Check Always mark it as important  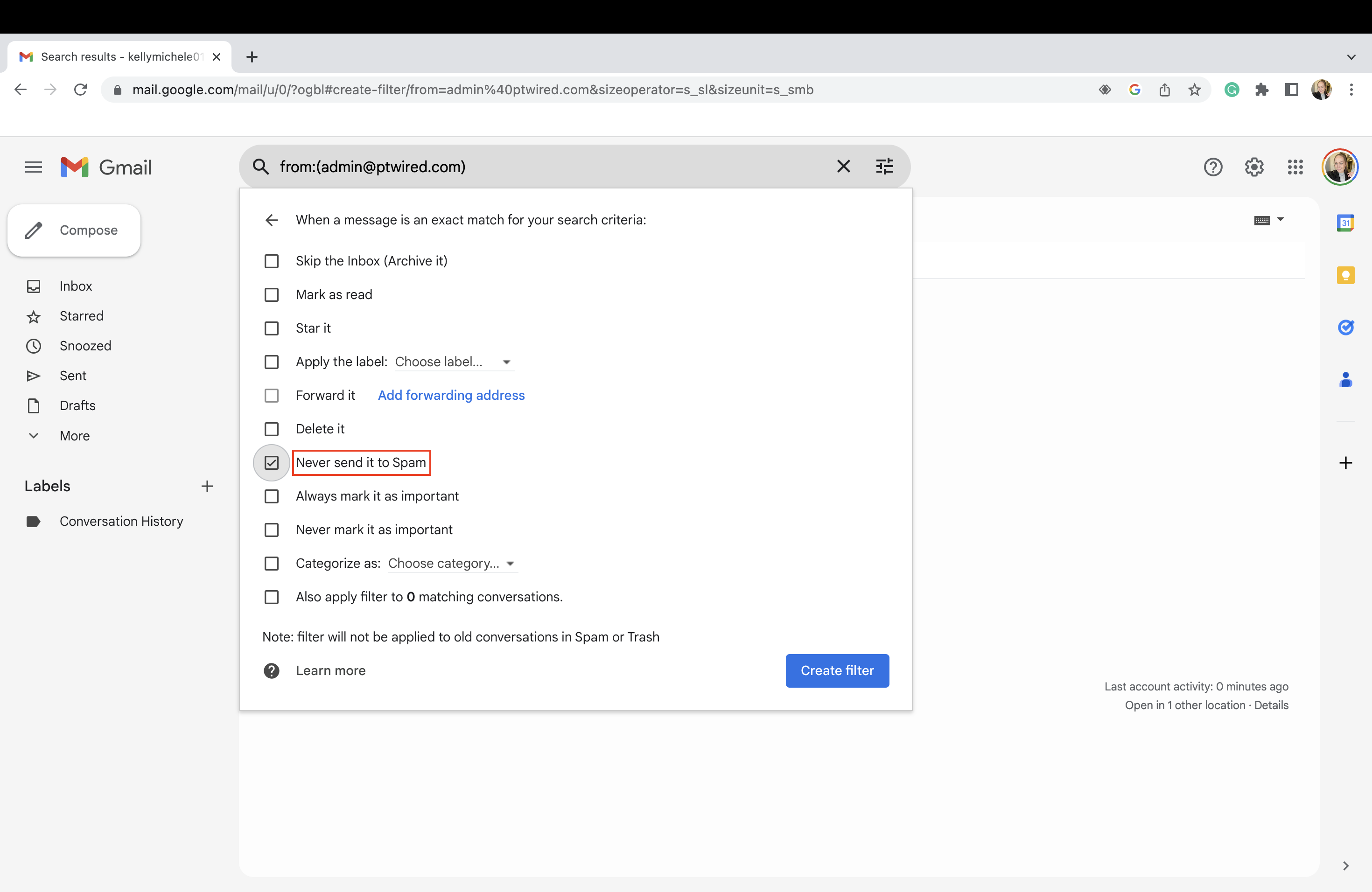coord(272,496)
